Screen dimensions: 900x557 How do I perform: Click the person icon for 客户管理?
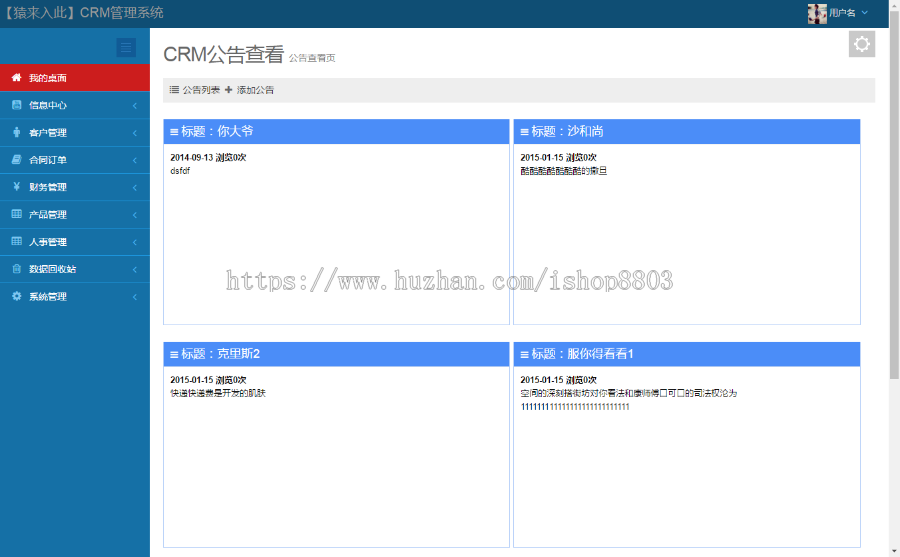point(16,132)
